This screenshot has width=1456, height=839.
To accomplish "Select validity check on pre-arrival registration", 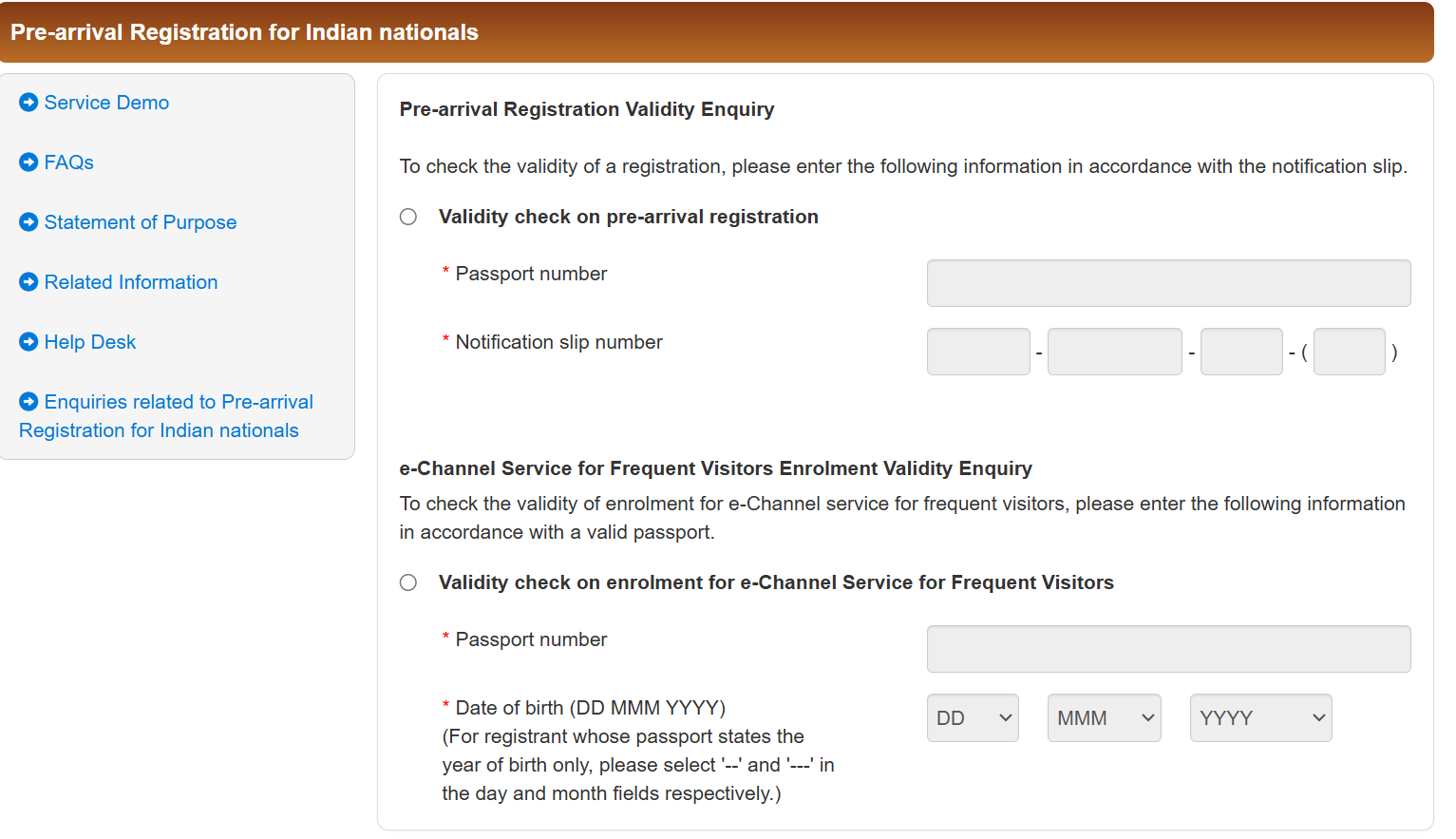I will [x=408, y=217].
